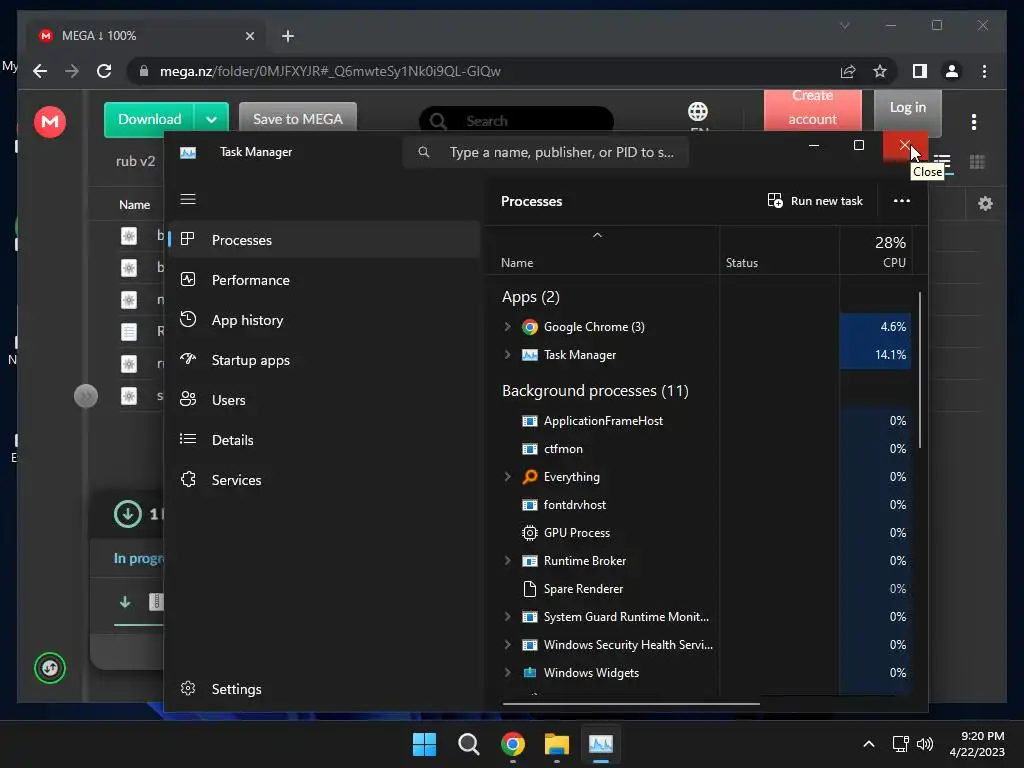Click Create account on MEGA
Image resolution: width=1024 pixels, height=768 pixels.
(x=812, y=108)
